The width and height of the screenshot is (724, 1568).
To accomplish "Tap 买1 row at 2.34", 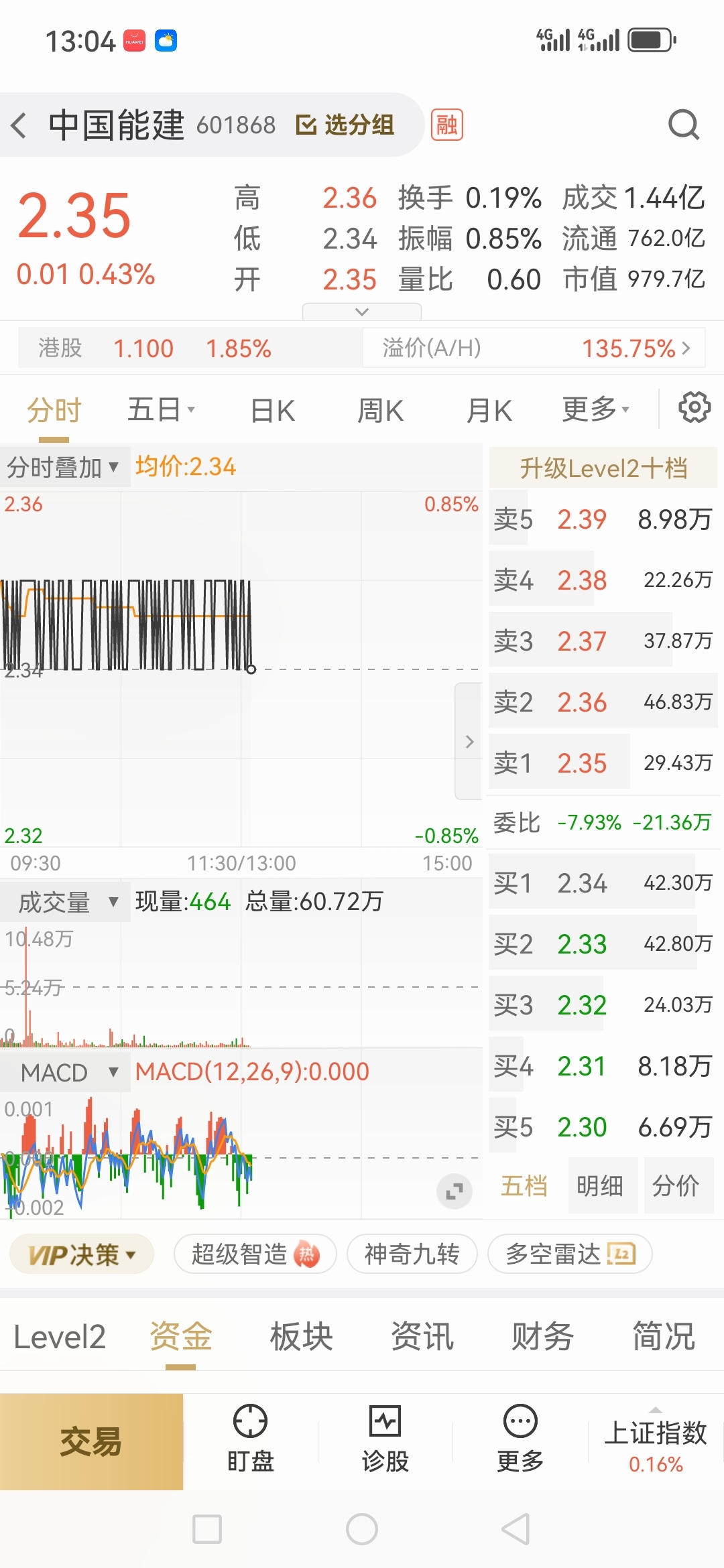I will (x=603, y=883).
